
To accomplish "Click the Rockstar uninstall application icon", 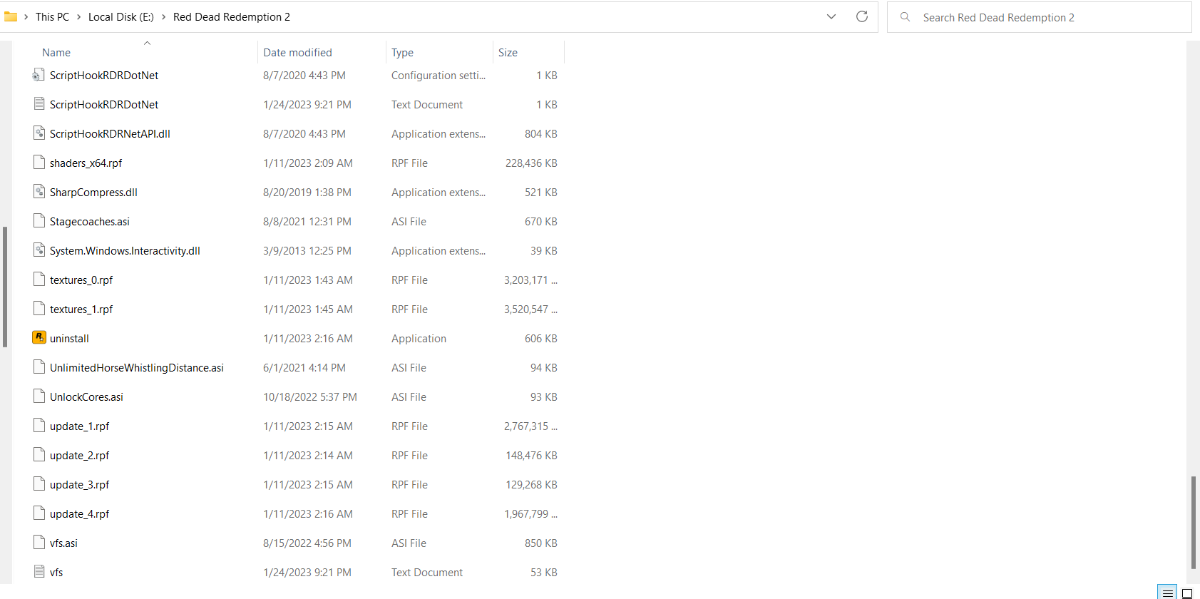I will [39, 338].
